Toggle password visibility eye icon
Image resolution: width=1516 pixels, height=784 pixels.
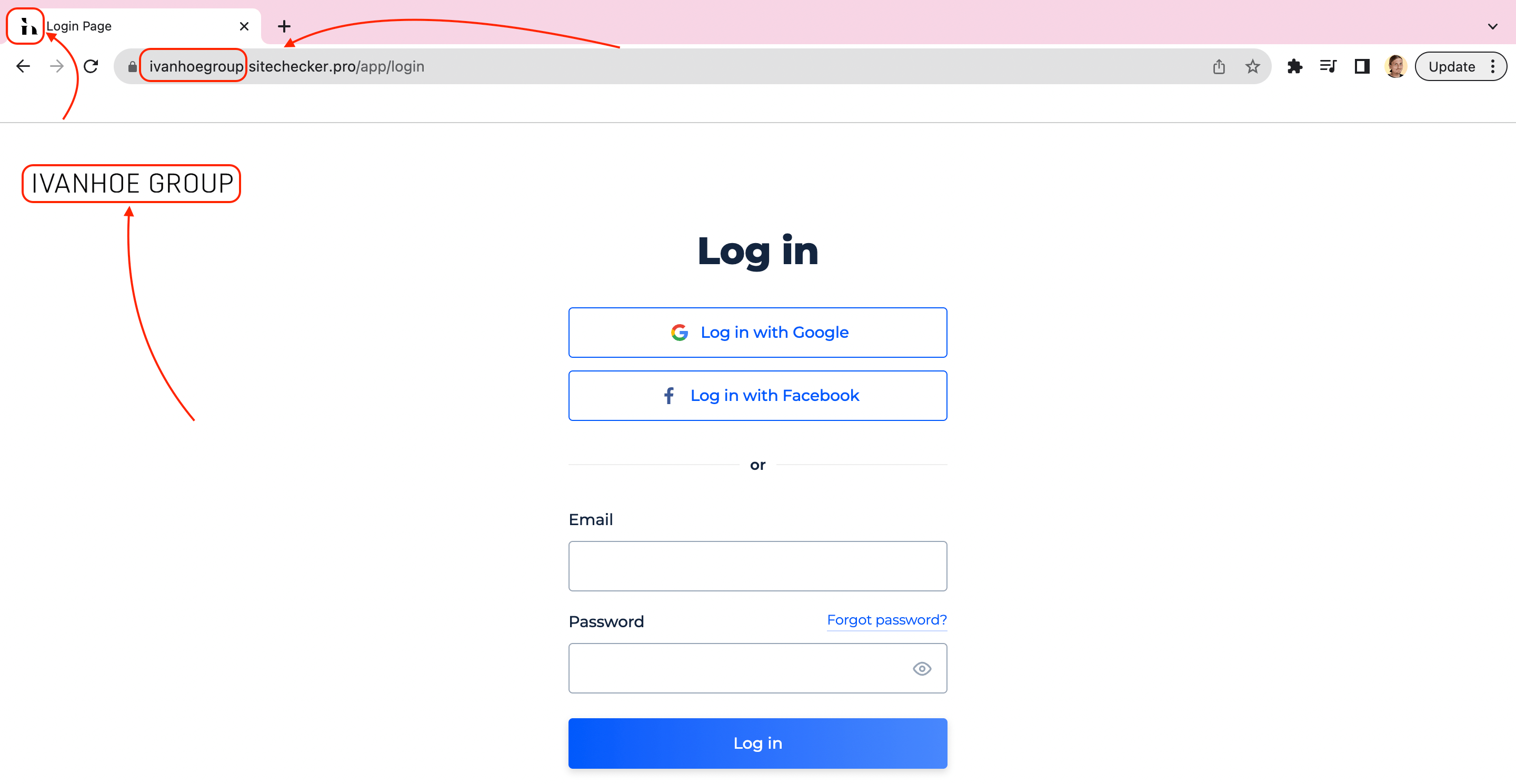pos(921,668)
